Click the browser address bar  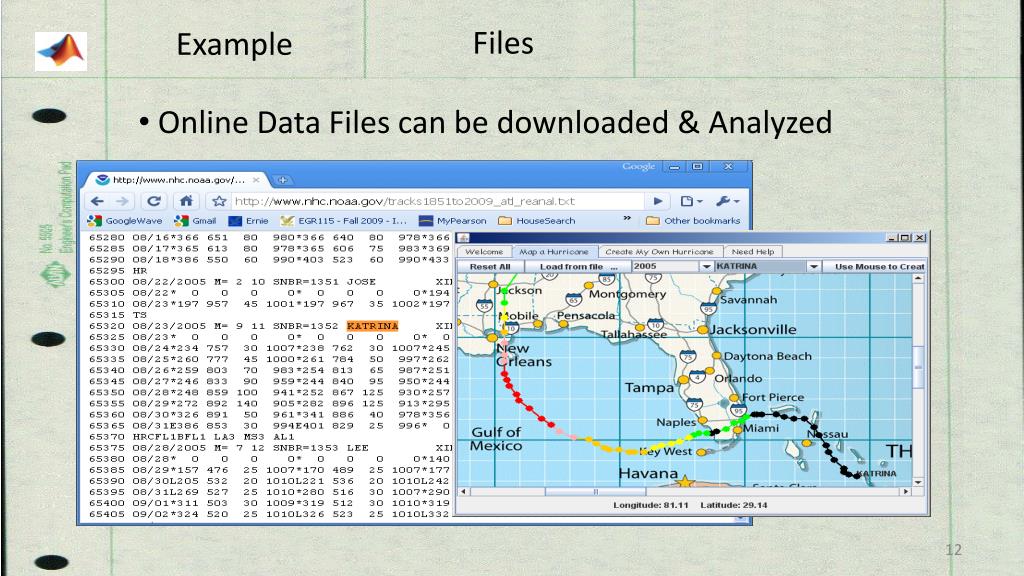438,201
